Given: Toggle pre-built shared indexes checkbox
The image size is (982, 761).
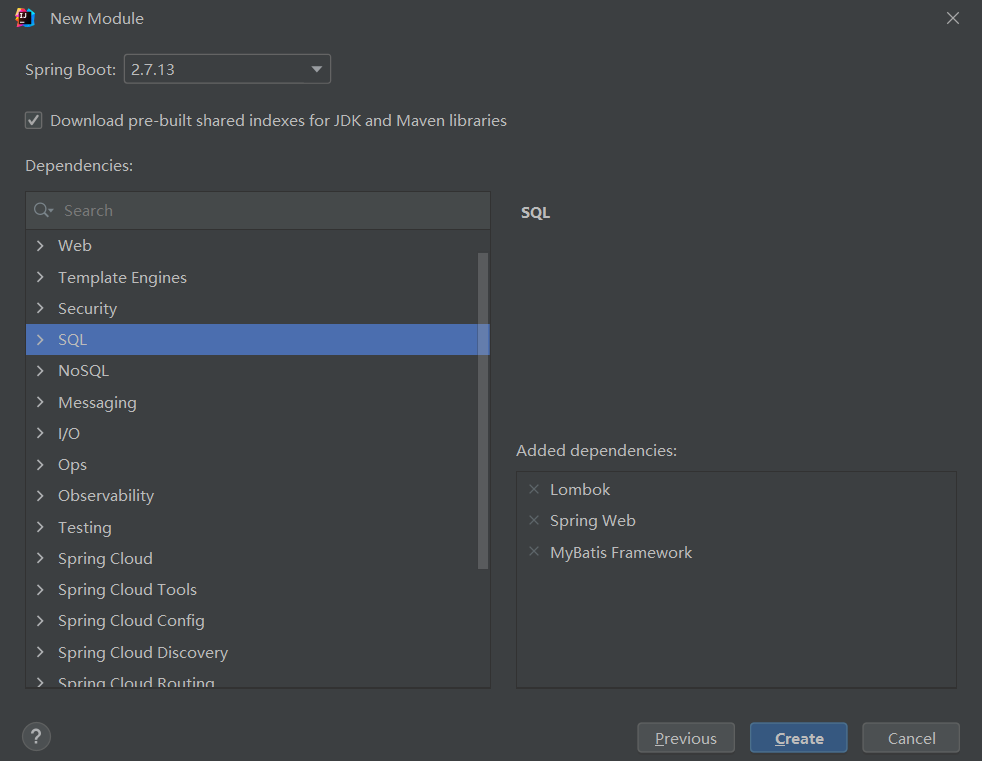Looking at the screenshot, I should coord(34,120).
